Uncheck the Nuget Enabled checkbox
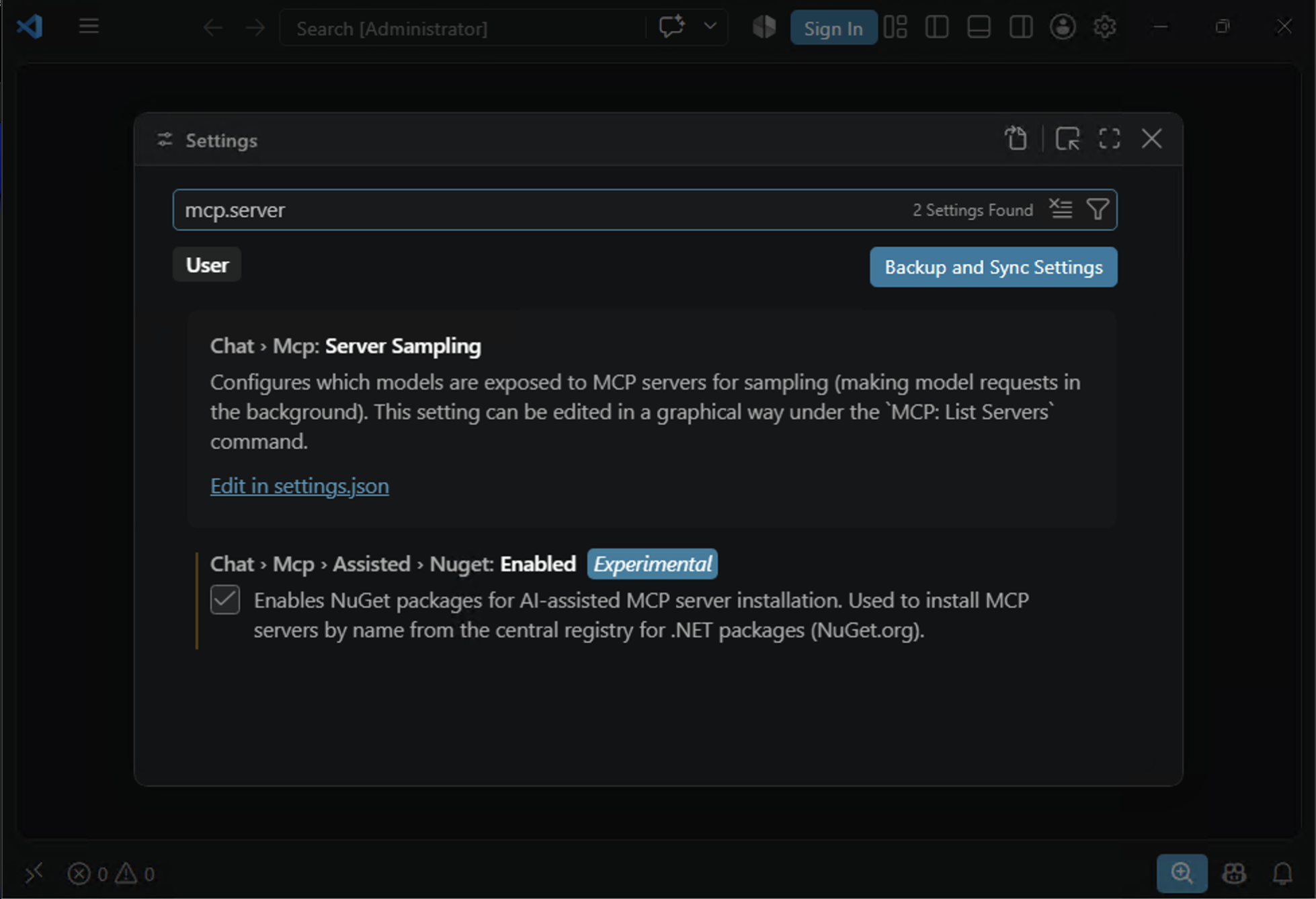Image resolution: width=1316 pixels, height=899 pixels. coord(225,599)
